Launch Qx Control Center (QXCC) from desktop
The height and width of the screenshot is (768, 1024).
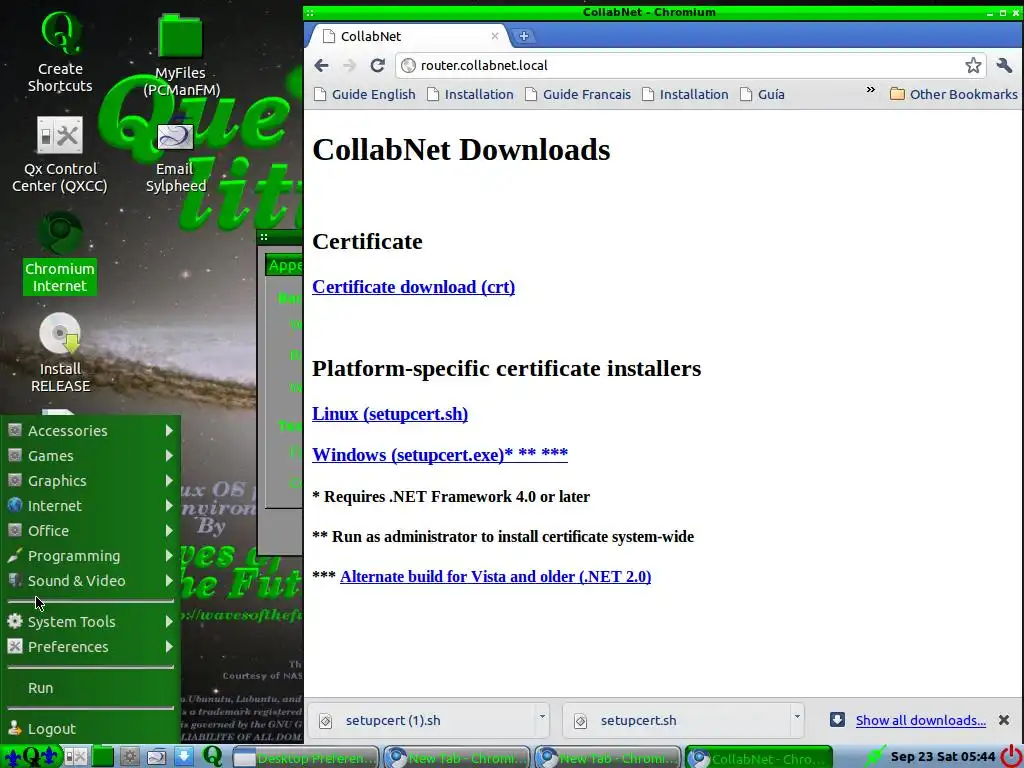(59, 155)
